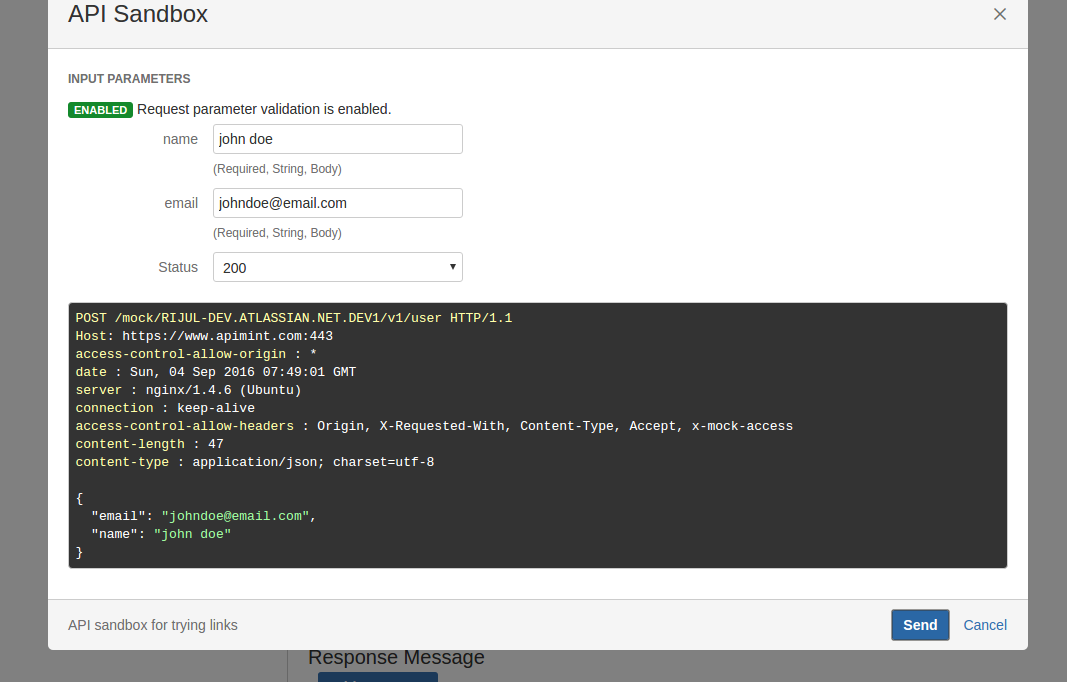The height and width of the screenshot is (682, 1067).
Task: Click the Host header line
Action: [204, 336]
